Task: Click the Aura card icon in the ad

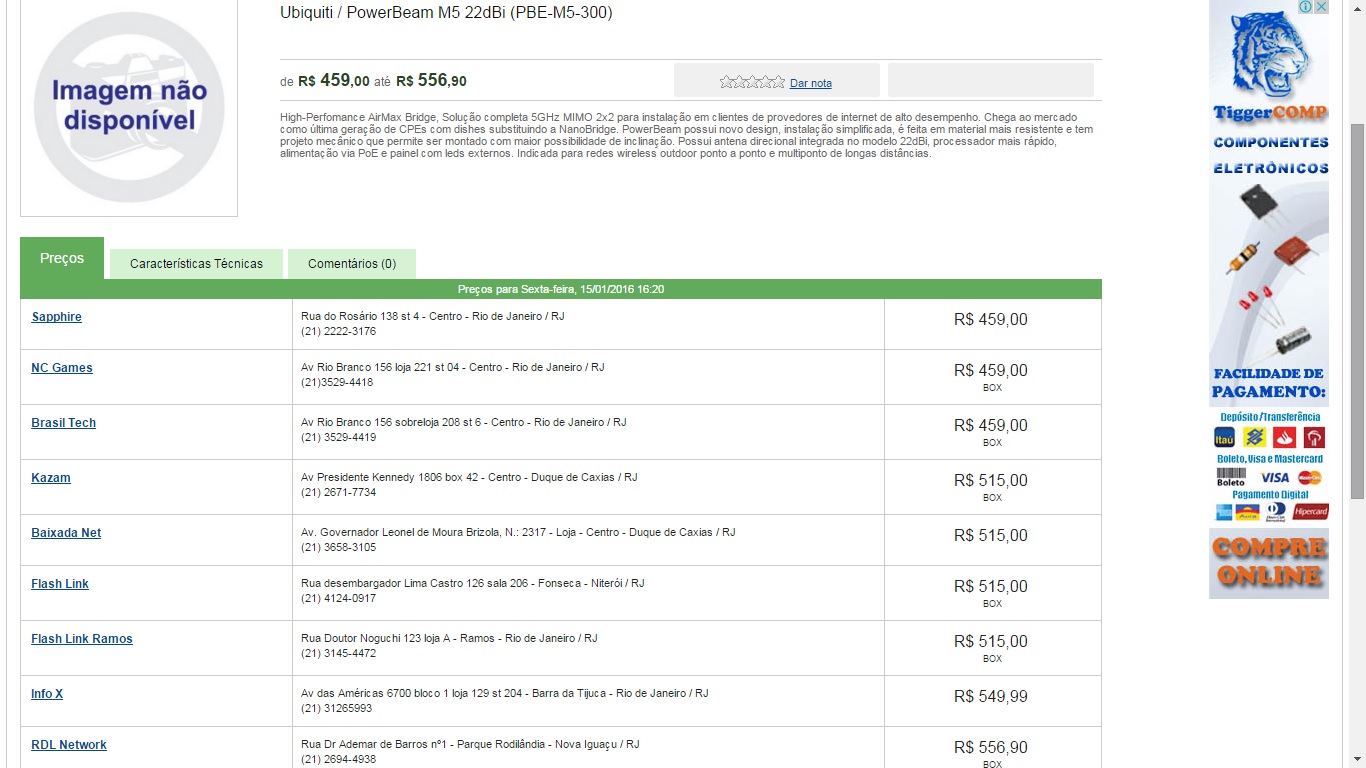Action: tap(1247, 512)
